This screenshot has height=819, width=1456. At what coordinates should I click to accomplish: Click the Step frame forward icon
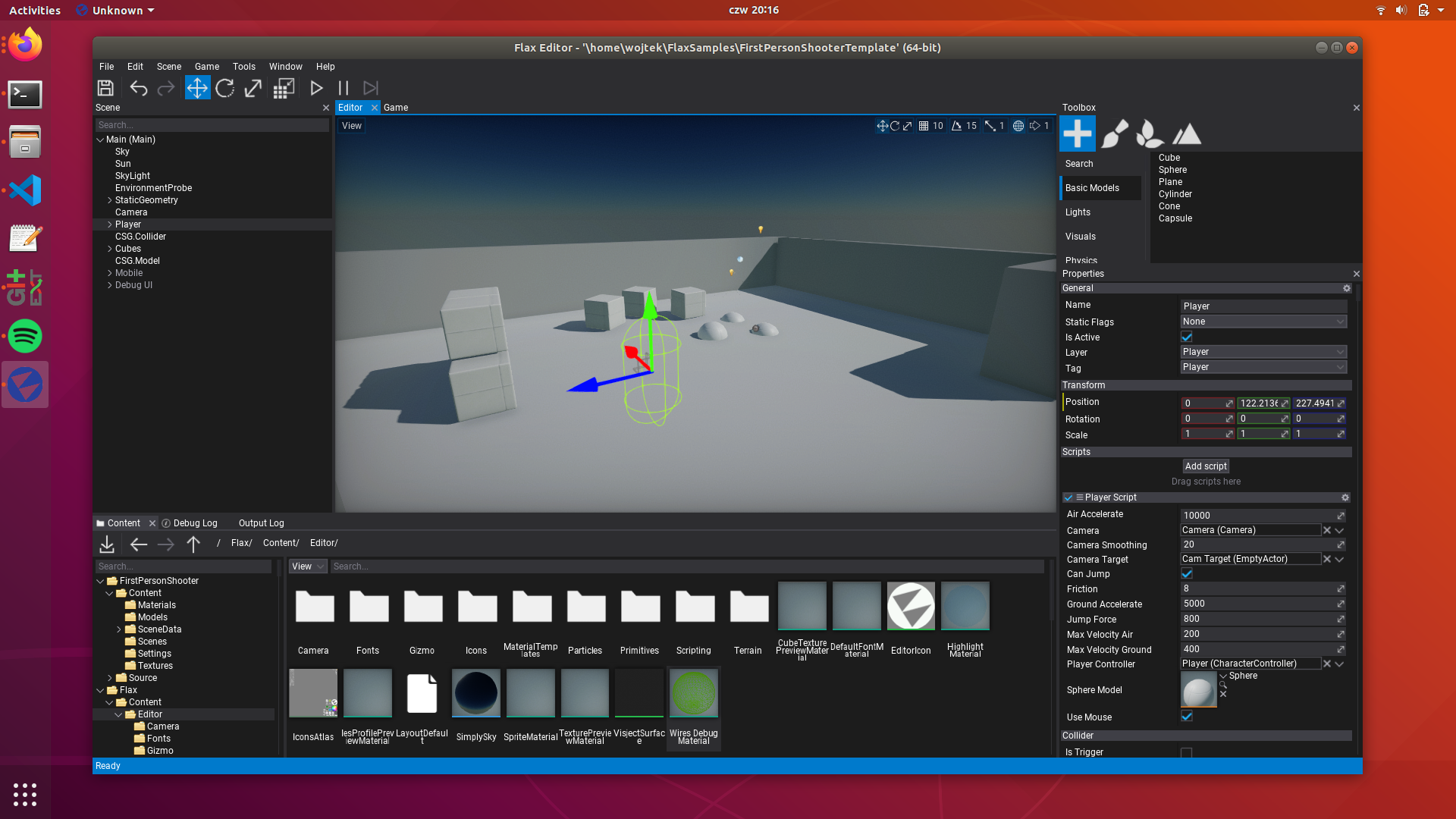[370, 88]
